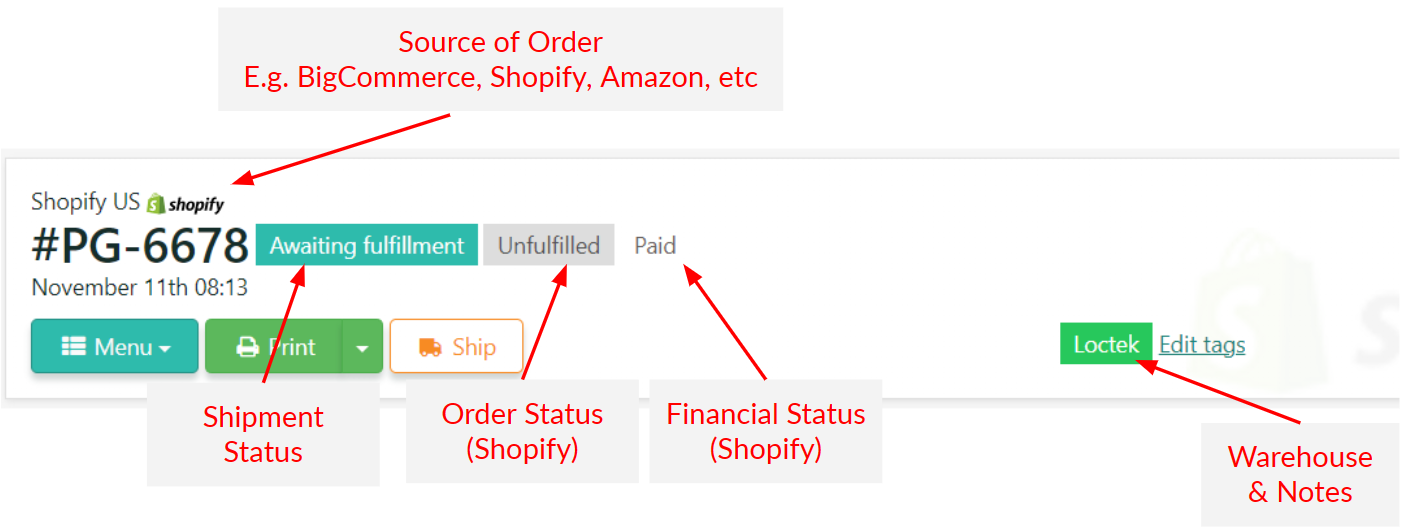Select the order number #PG-6678
1404x531 pixels.
pyautogui.click(x=140, y=246)
